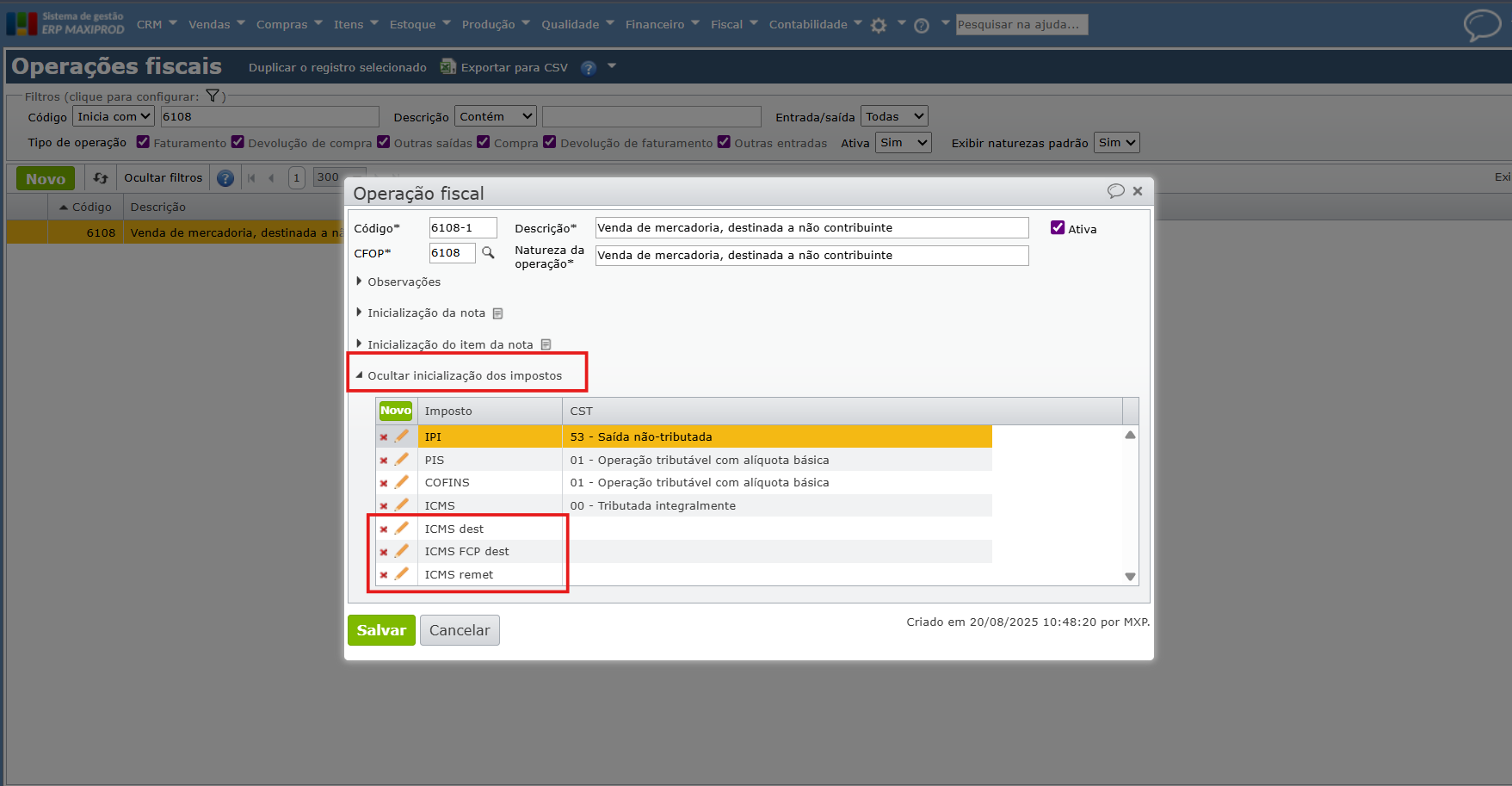Click Ocultar filtros

[x=163, y=178]
